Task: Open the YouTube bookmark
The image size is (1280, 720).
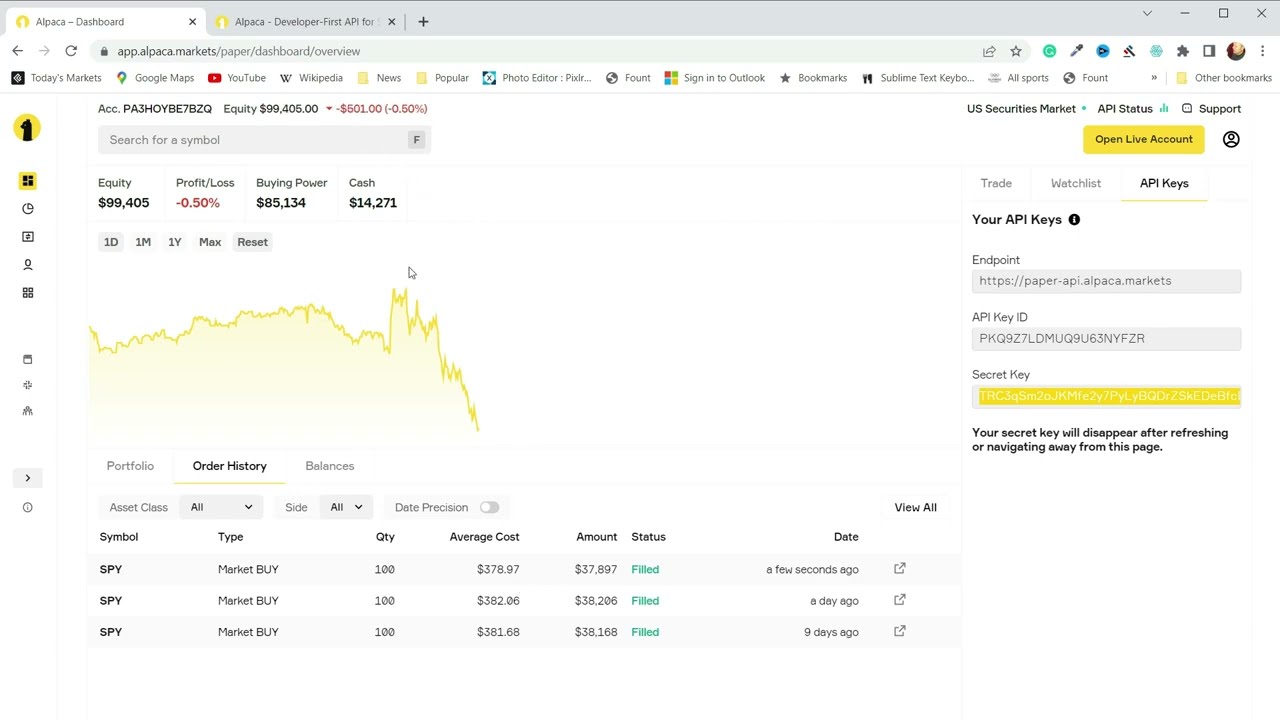Action: (x=237, y=78)
